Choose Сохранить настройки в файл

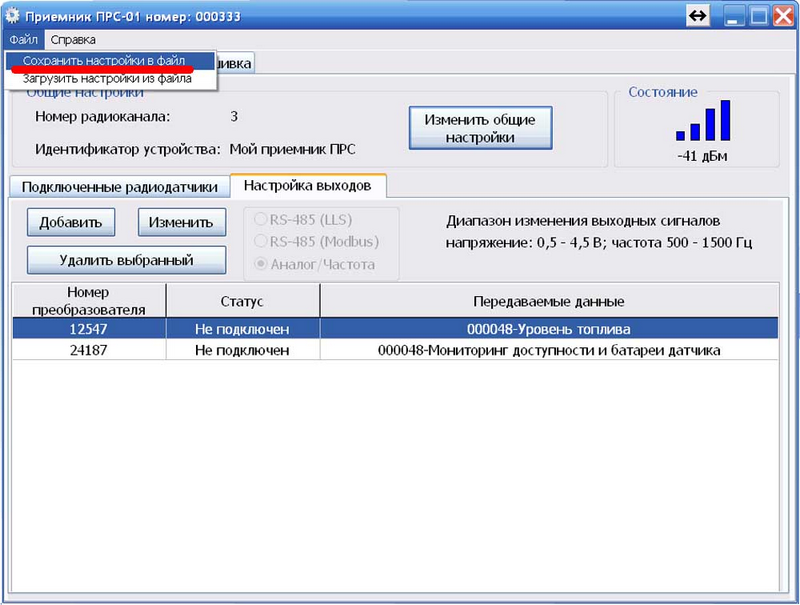pos(110,61)
